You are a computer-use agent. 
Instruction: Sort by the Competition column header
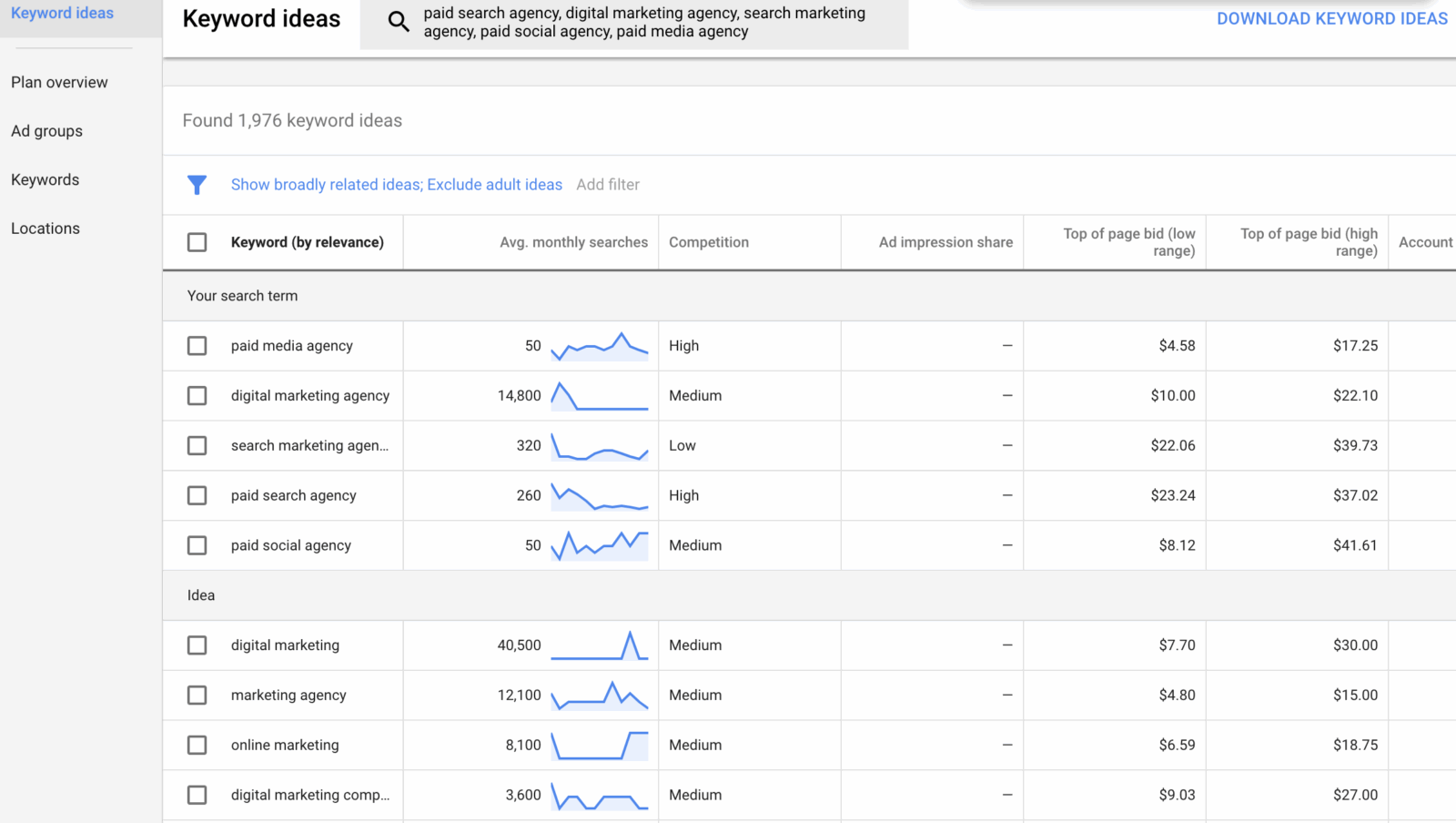point(709,242)
